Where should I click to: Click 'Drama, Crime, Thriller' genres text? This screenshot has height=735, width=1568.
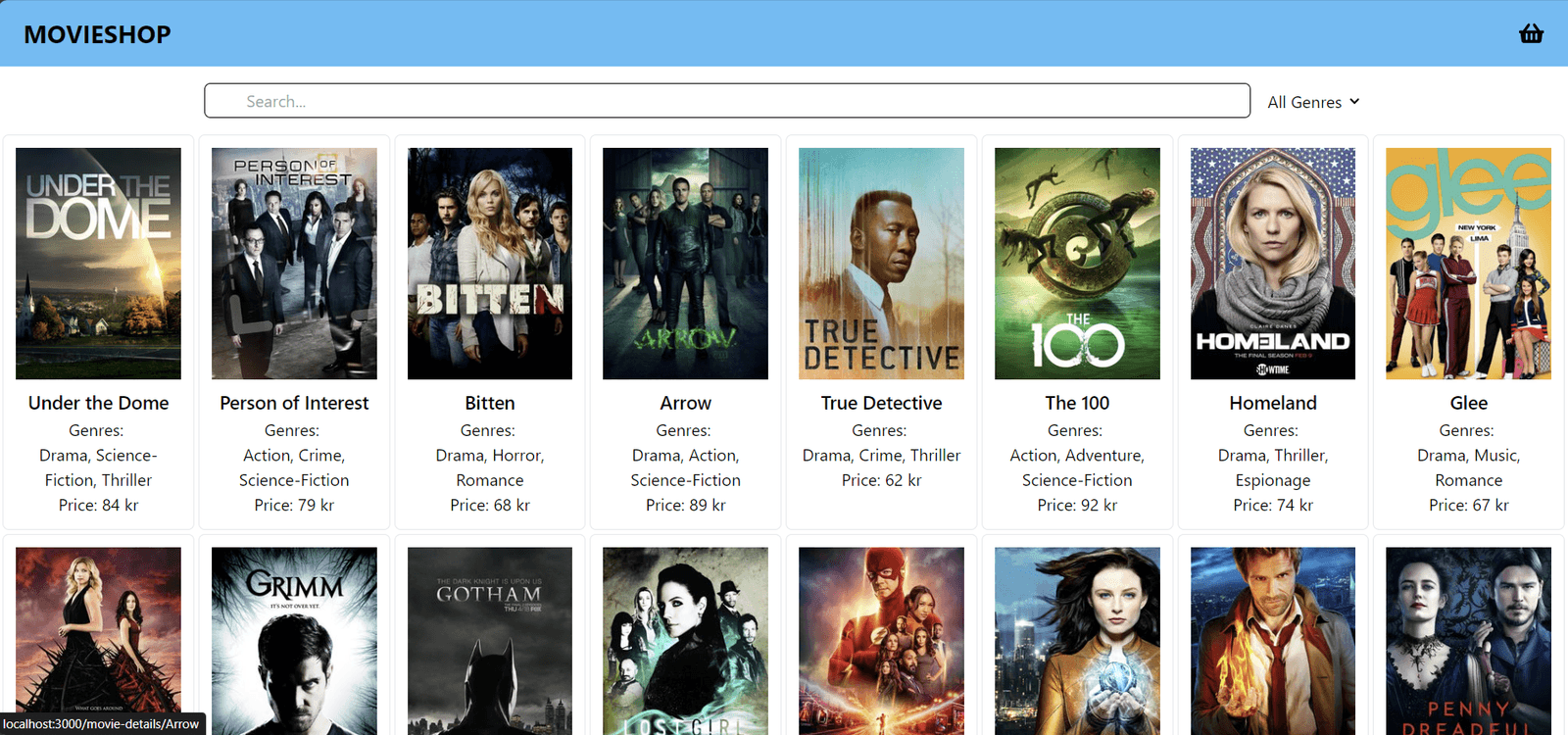tap(881, 456)
